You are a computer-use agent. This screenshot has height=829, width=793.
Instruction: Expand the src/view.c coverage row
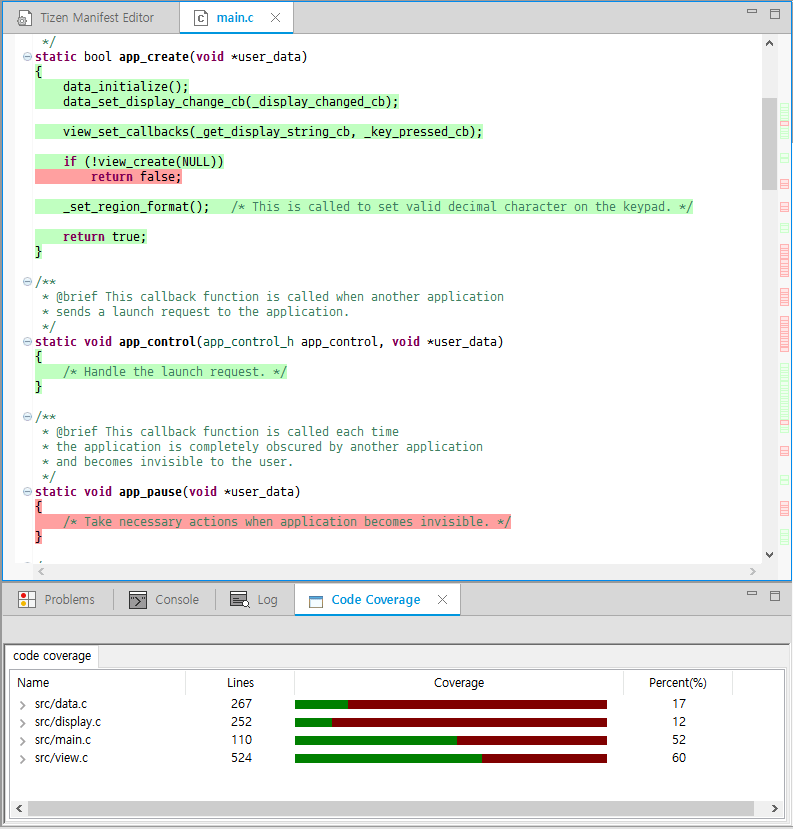click(22, 759)
